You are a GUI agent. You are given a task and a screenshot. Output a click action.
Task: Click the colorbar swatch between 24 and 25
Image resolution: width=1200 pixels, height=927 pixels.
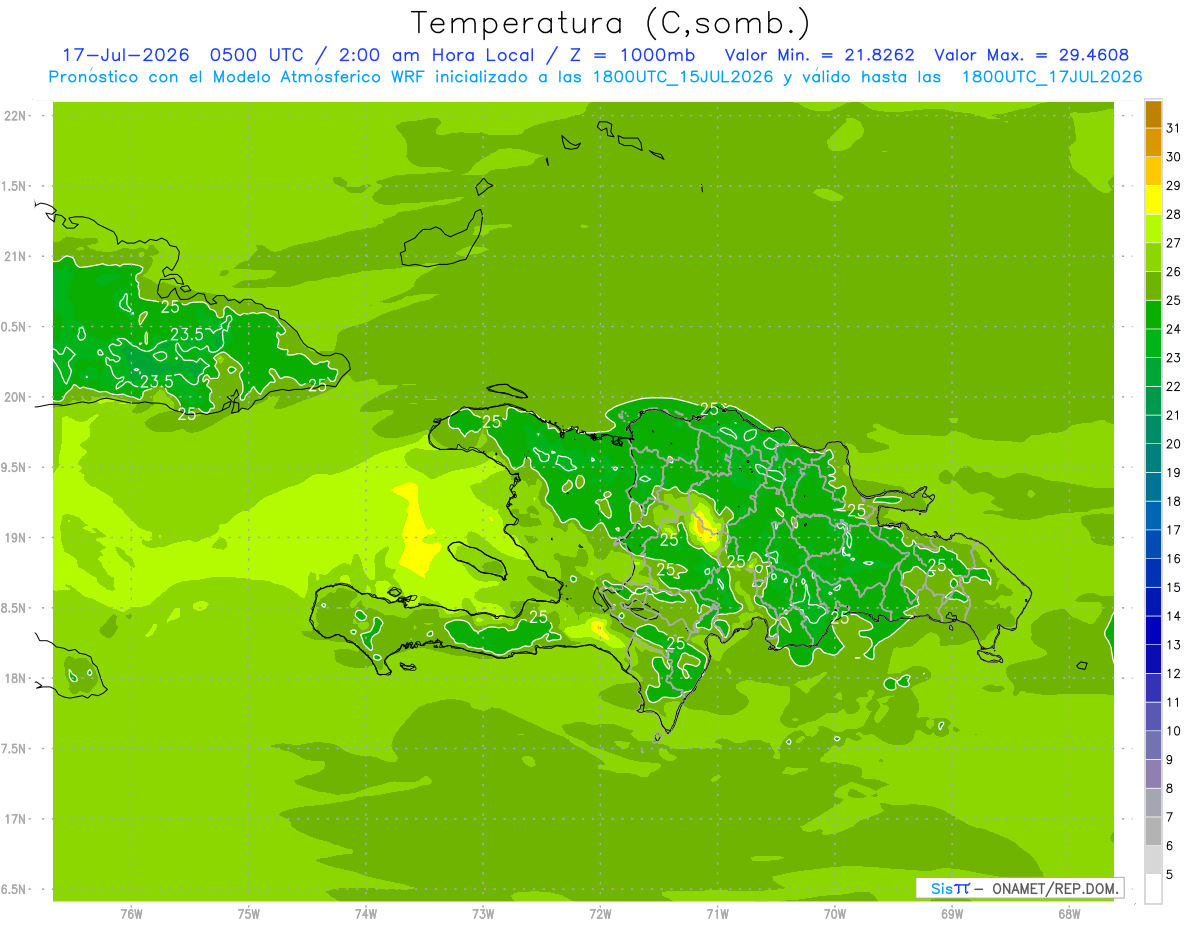pos(1153,315)
